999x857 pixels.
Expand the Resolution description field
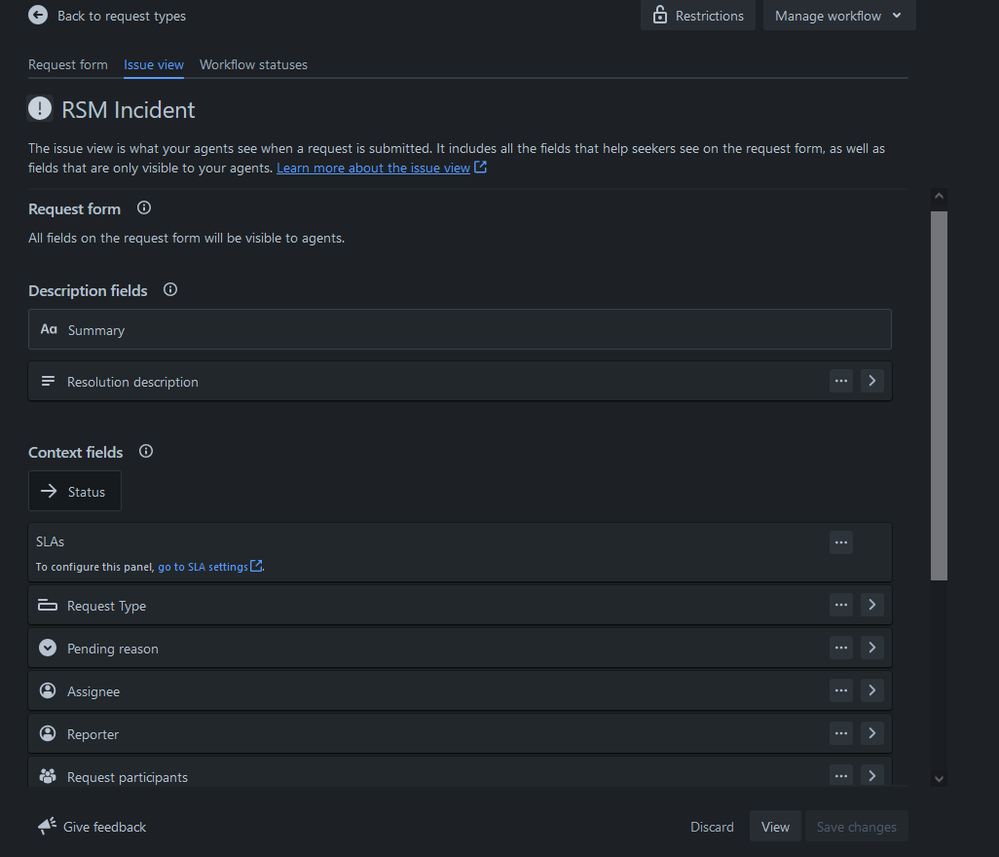[x=872, y=381]
